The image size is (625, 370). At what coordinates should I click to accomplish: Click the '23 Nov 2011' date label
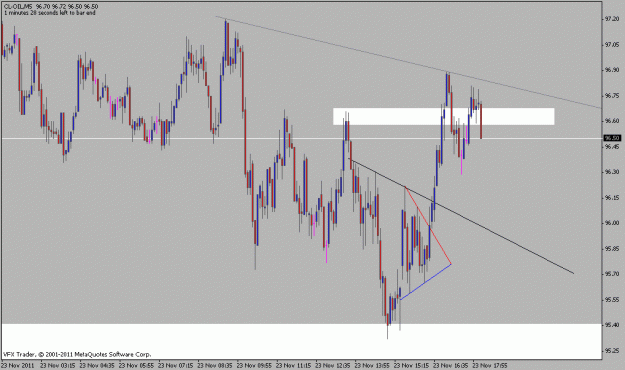pos(18,365)
